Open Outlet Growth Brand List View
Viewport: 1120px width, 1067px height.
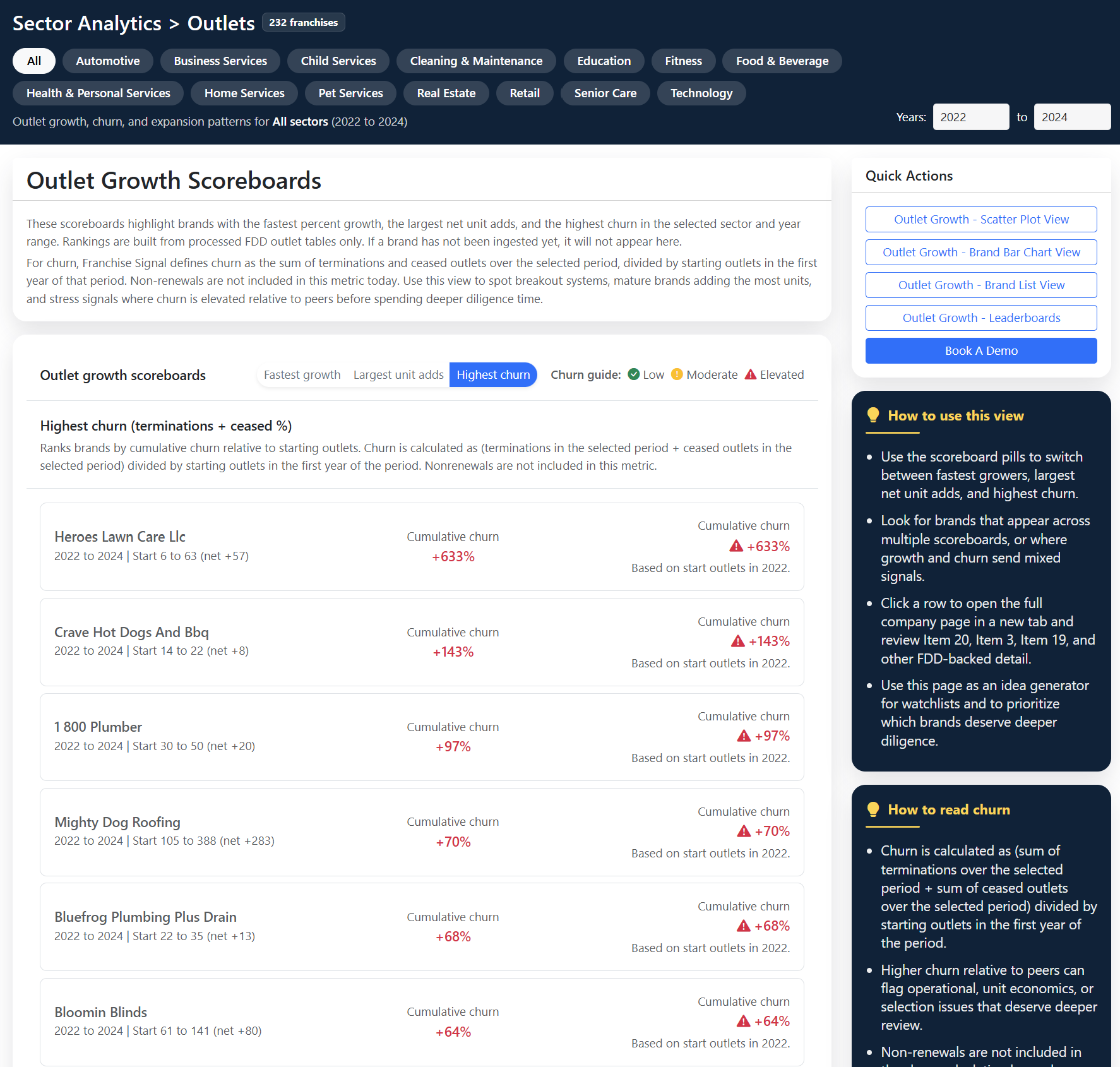coord(981,285)
